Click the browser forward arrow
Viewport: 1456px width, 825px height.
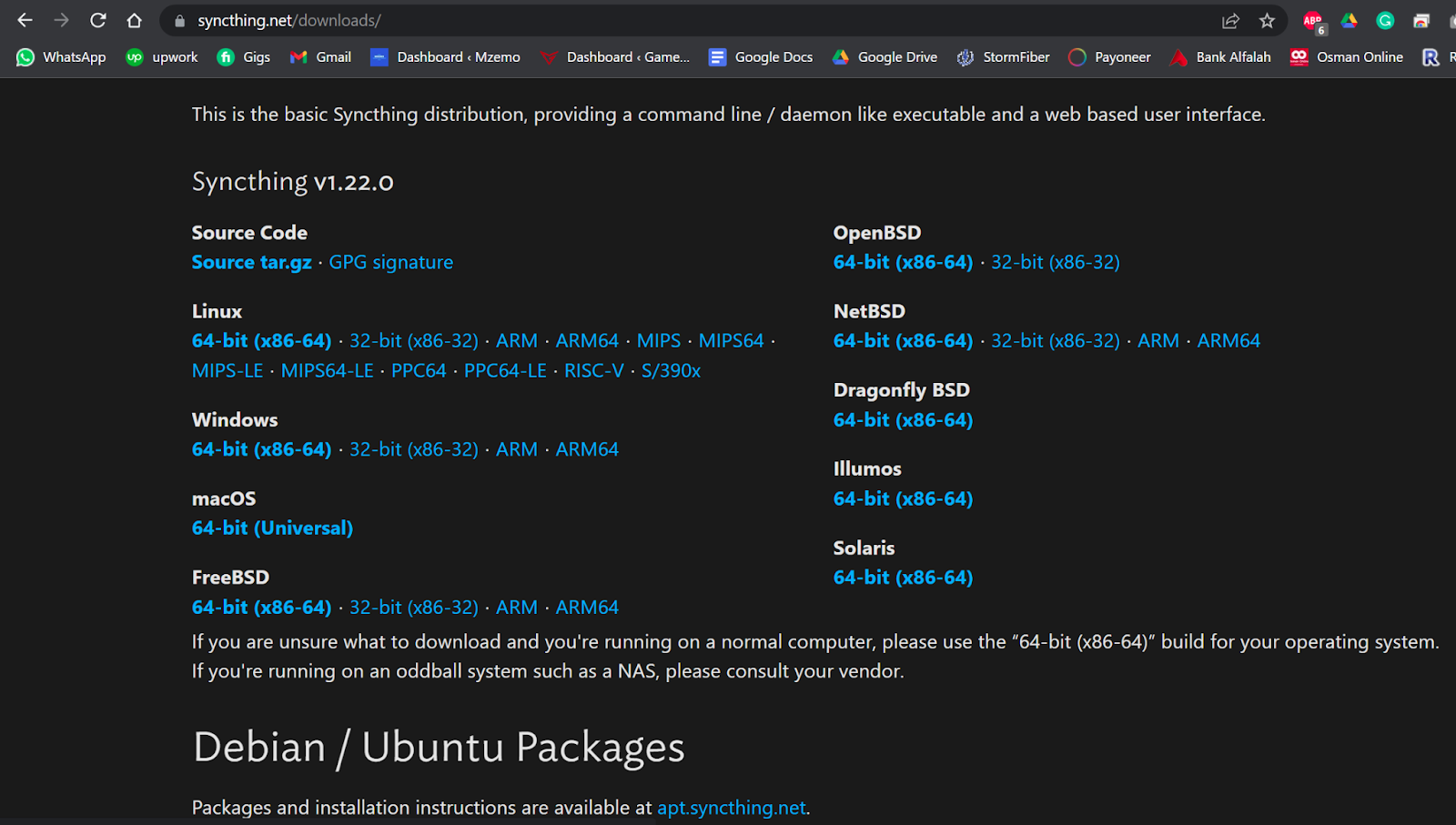tap(61, 20)
